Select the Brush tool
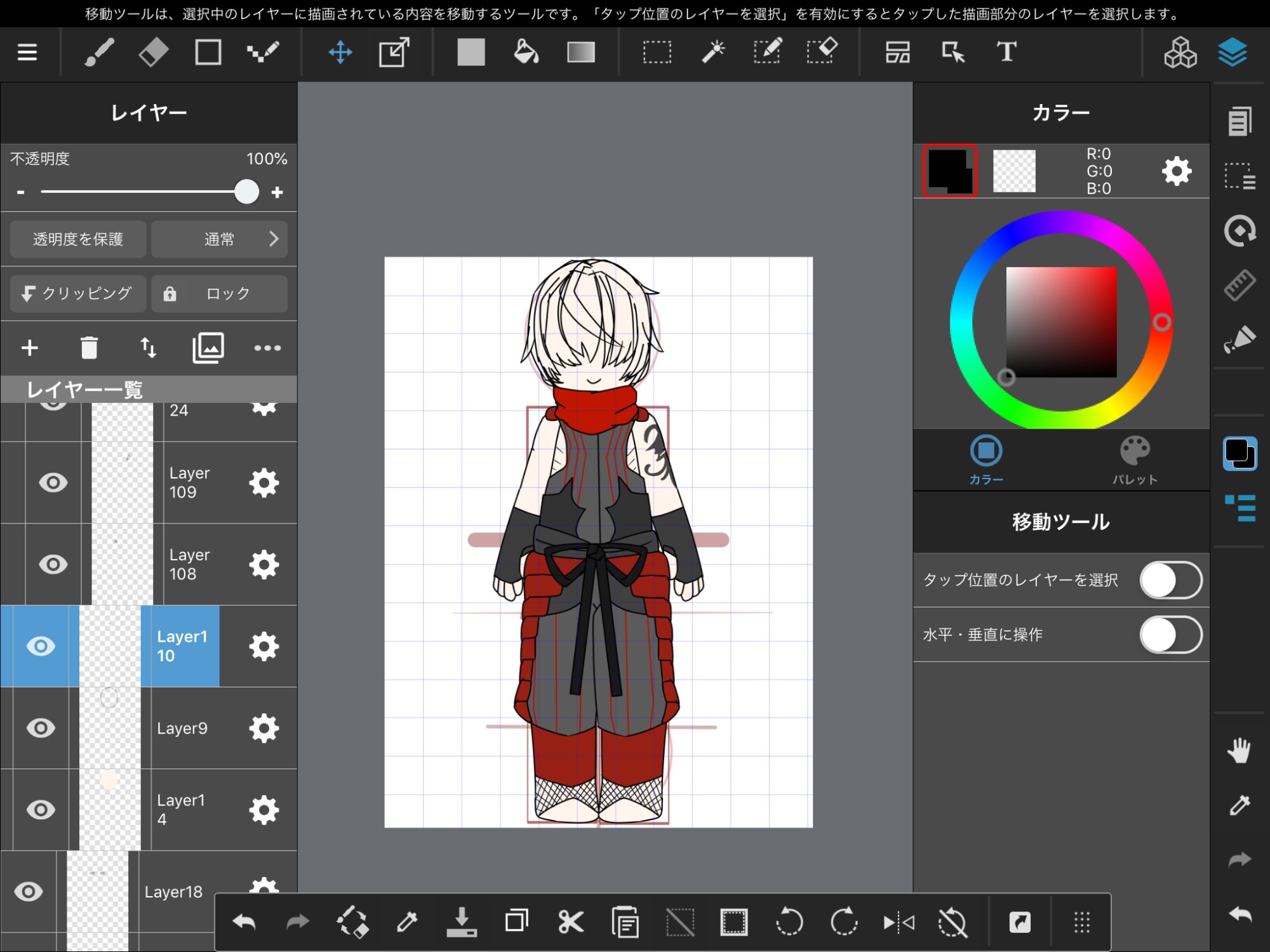The image size is (1270, 952). pos(100,52)
